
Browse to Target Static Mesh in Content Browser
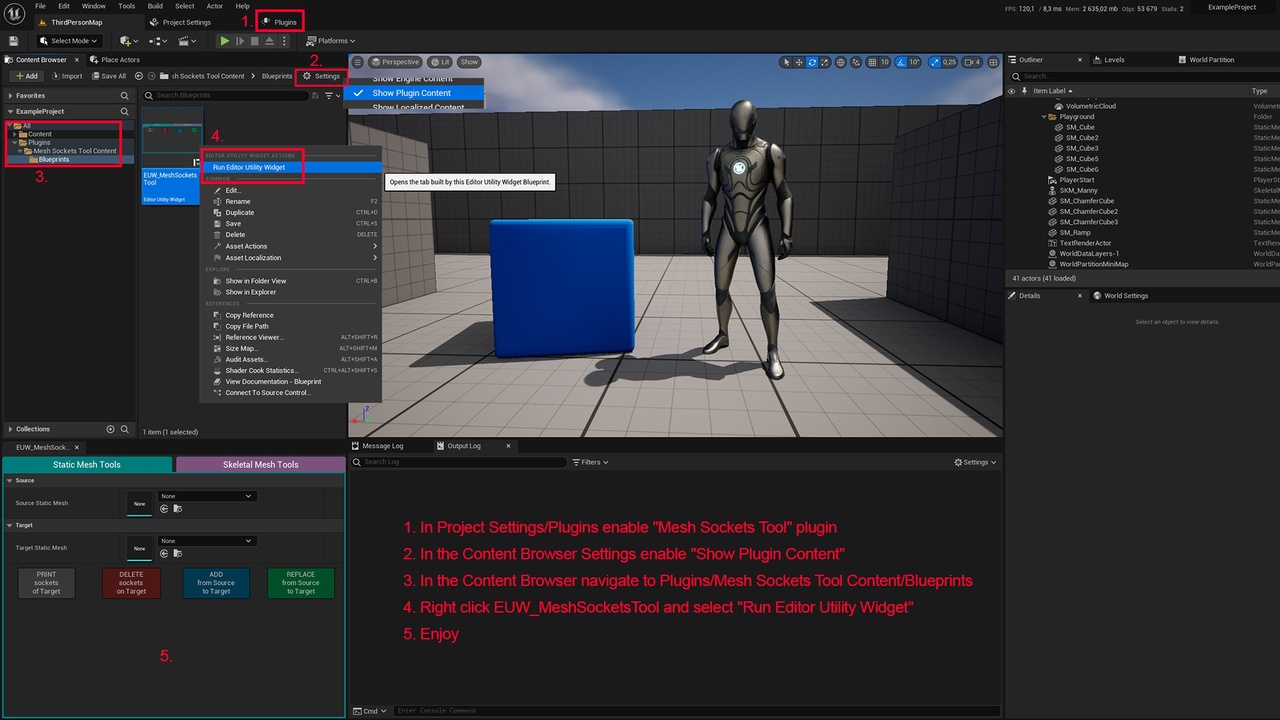[x=178, y=553]
